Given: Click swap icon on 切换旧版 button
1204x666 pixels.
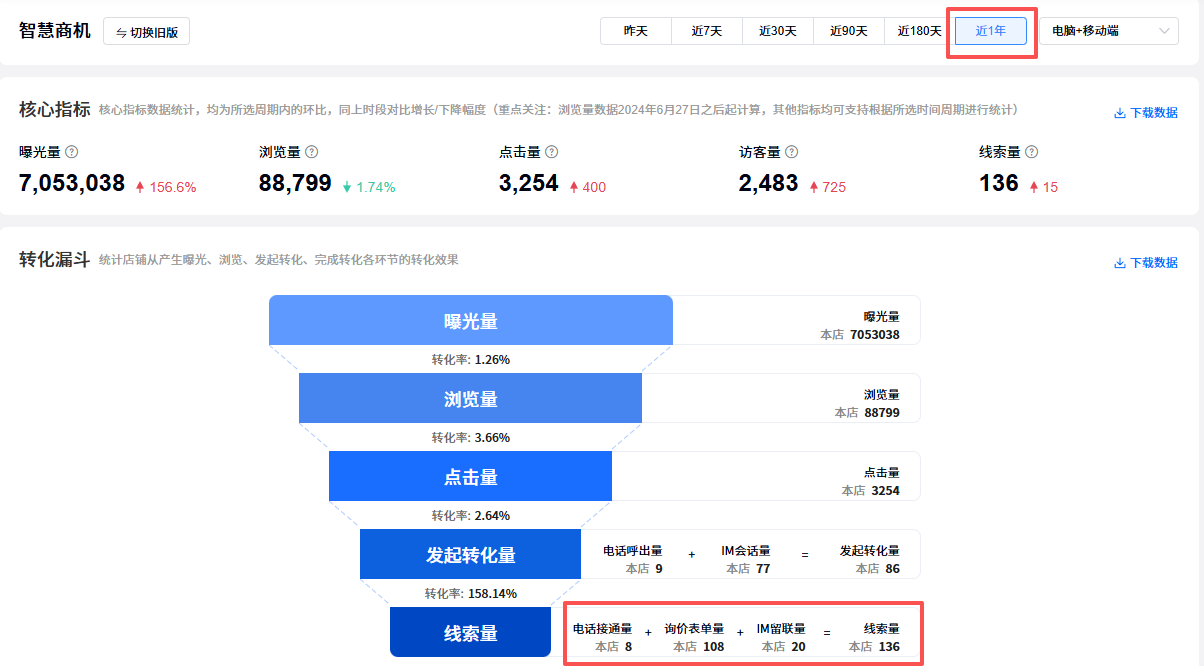Looking at the screenshot, I should tap(121, 32).
